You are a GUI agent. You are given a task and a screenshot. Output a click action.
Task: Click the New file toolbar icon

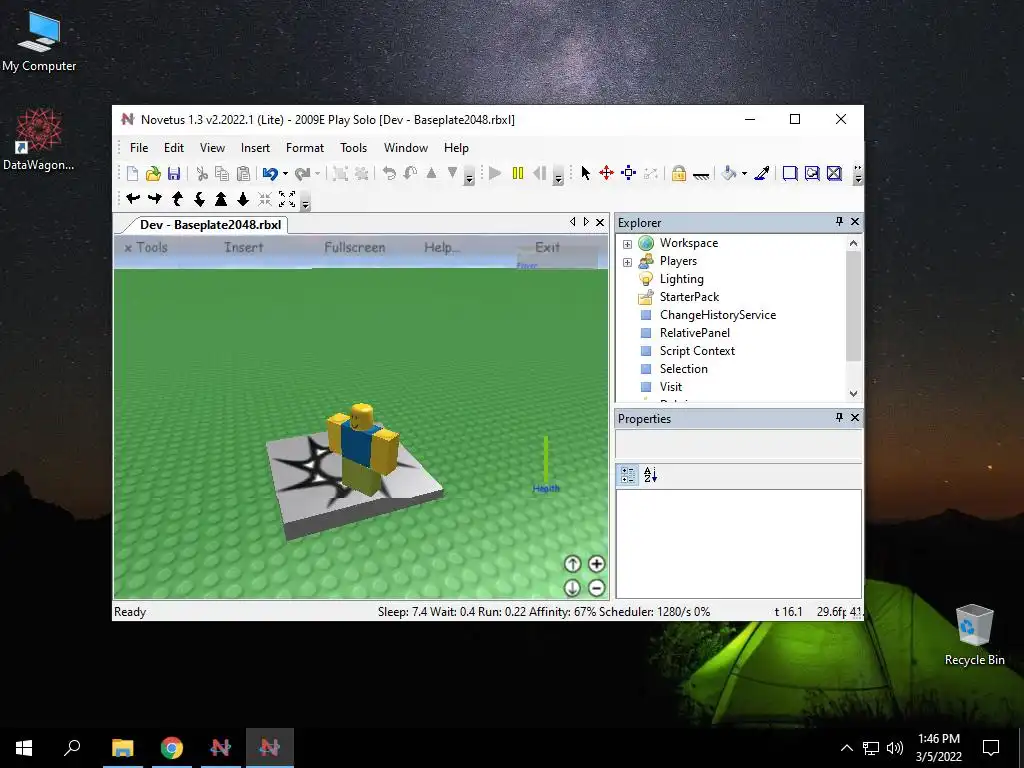(133, 174)
